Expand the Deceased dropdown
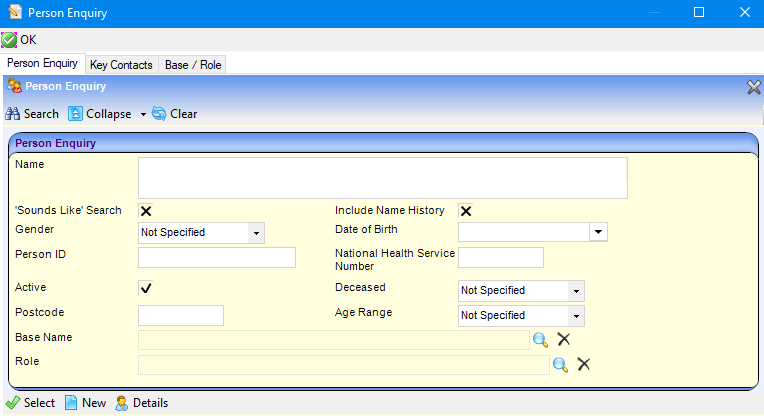764x416 pixels. click(575, 291)
